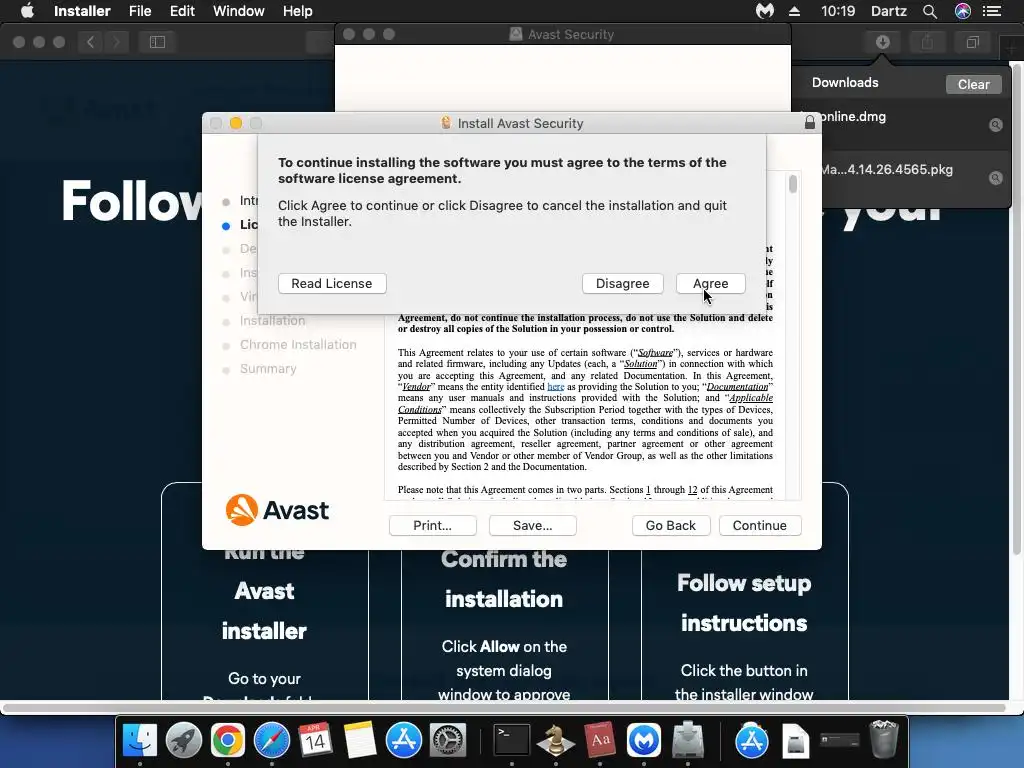Toggle the Safari sidebar button

(x=157, y=42)
